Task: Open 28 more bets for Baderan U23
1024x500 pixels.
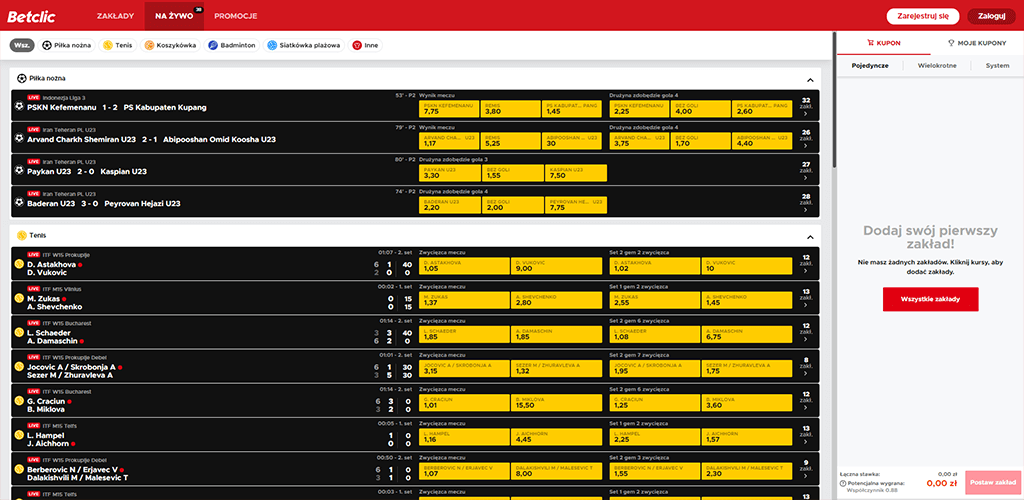Action: click(x=806, y=203)
